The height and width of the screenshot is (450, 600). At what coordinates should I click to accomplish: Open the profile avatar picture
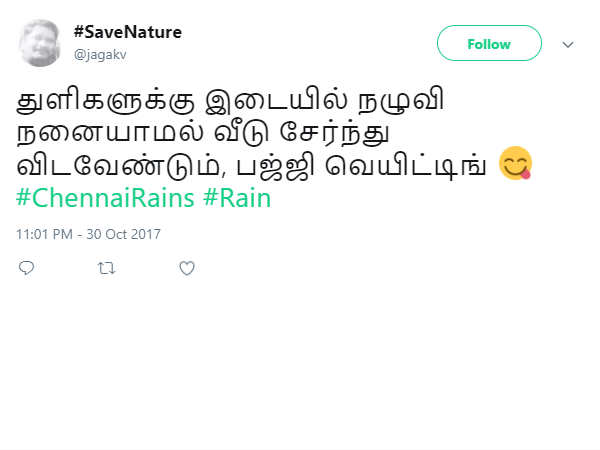click(x=40, y=42)
